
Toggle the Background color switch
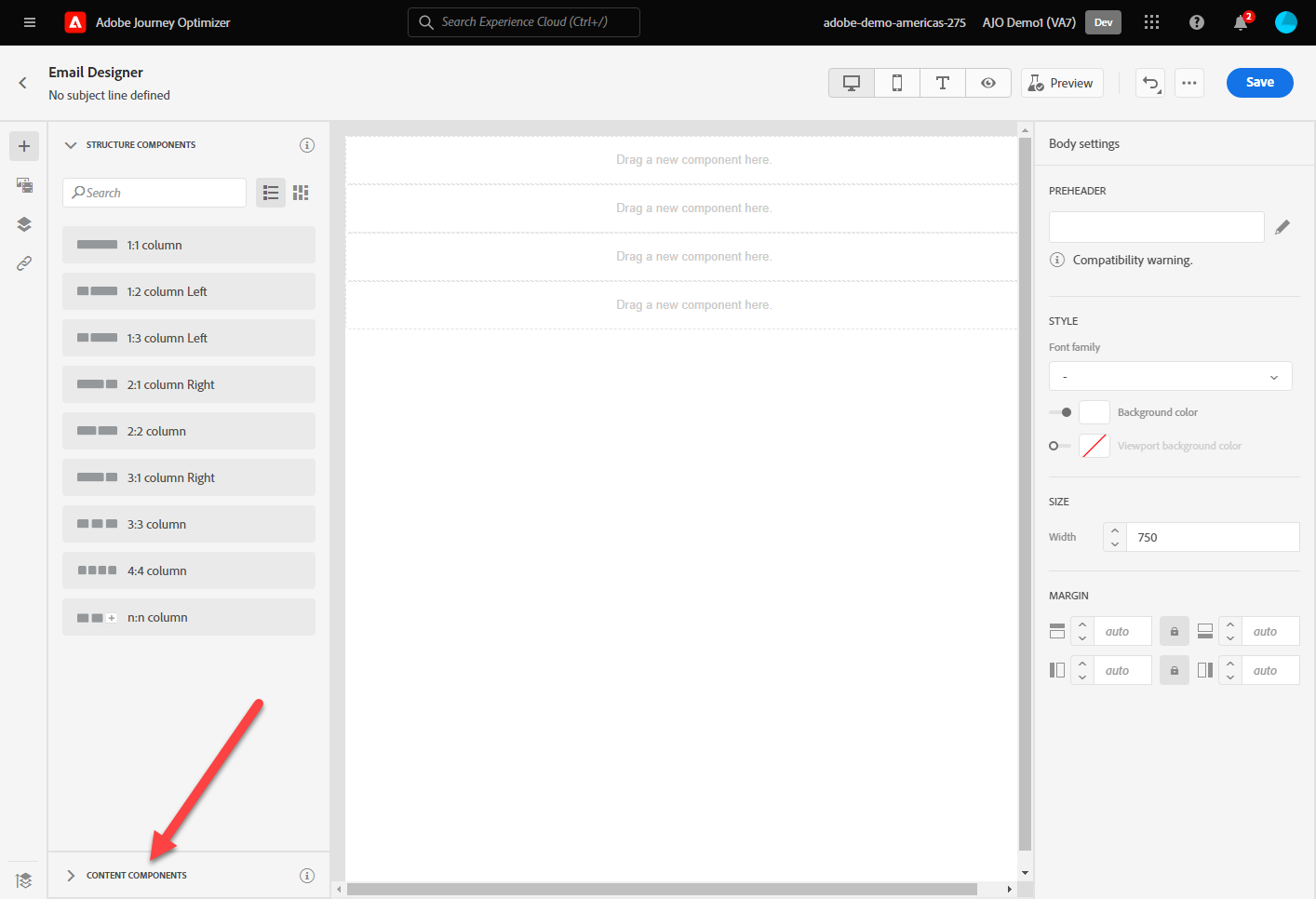coord(1060,412)
